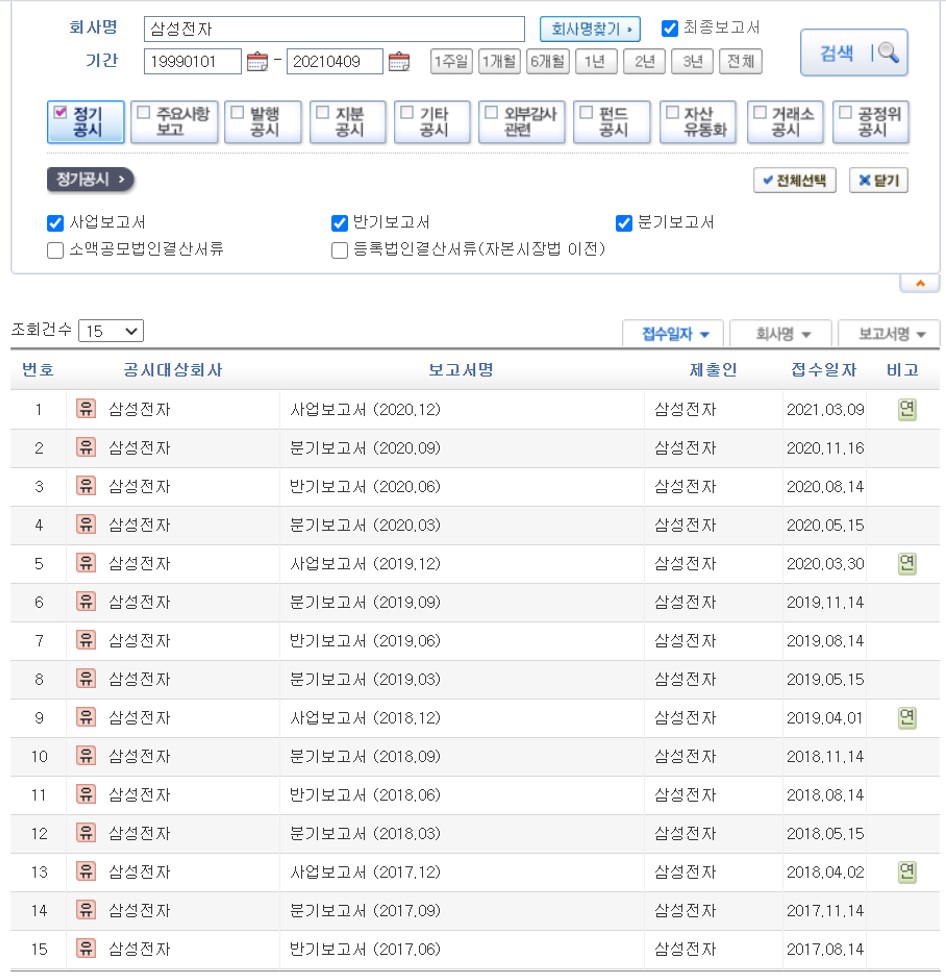Sort results by 회사명
The image size is (946, 977).
tap(781, 334)
